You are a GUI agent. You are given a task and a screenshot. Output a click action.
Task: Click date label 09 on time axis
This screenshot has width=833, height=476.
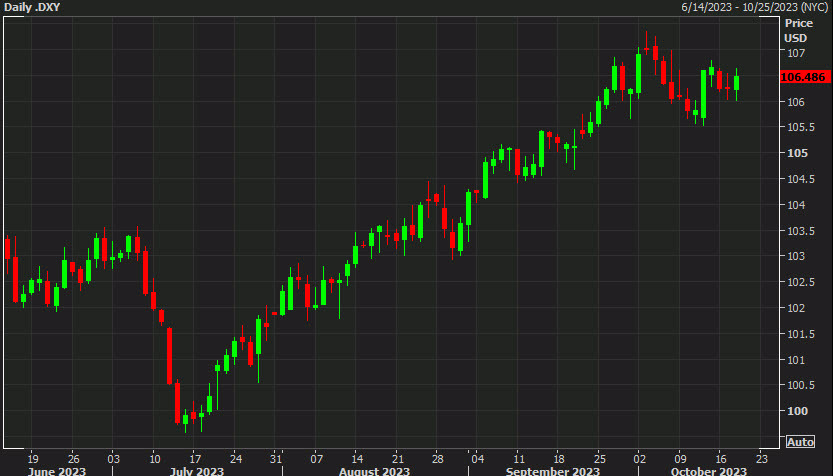click(681, 459)
